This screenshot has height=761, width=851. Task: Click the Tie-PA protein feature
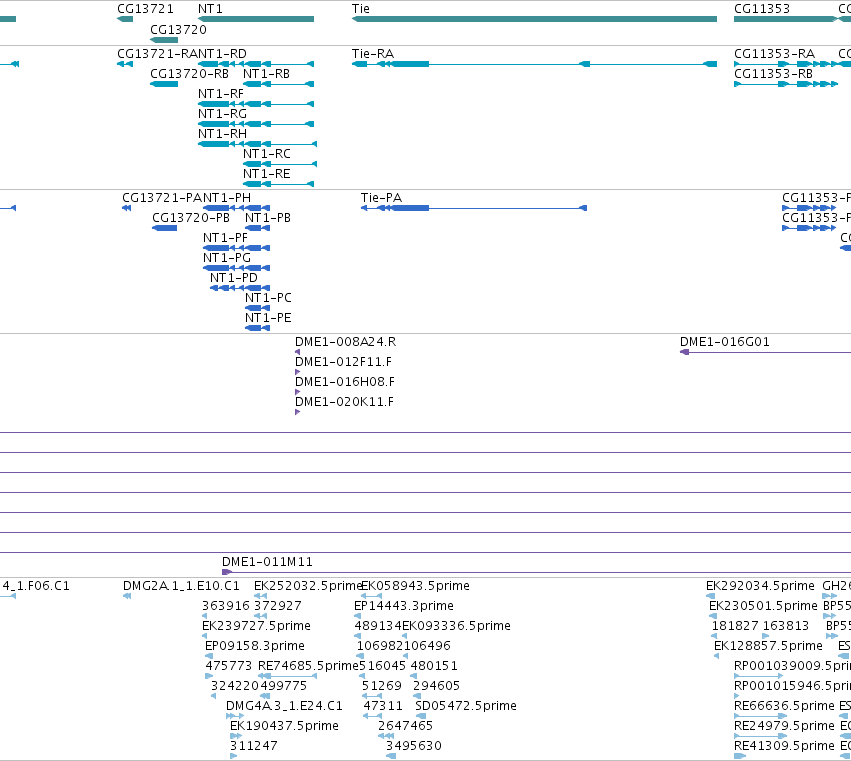[474, 208]
